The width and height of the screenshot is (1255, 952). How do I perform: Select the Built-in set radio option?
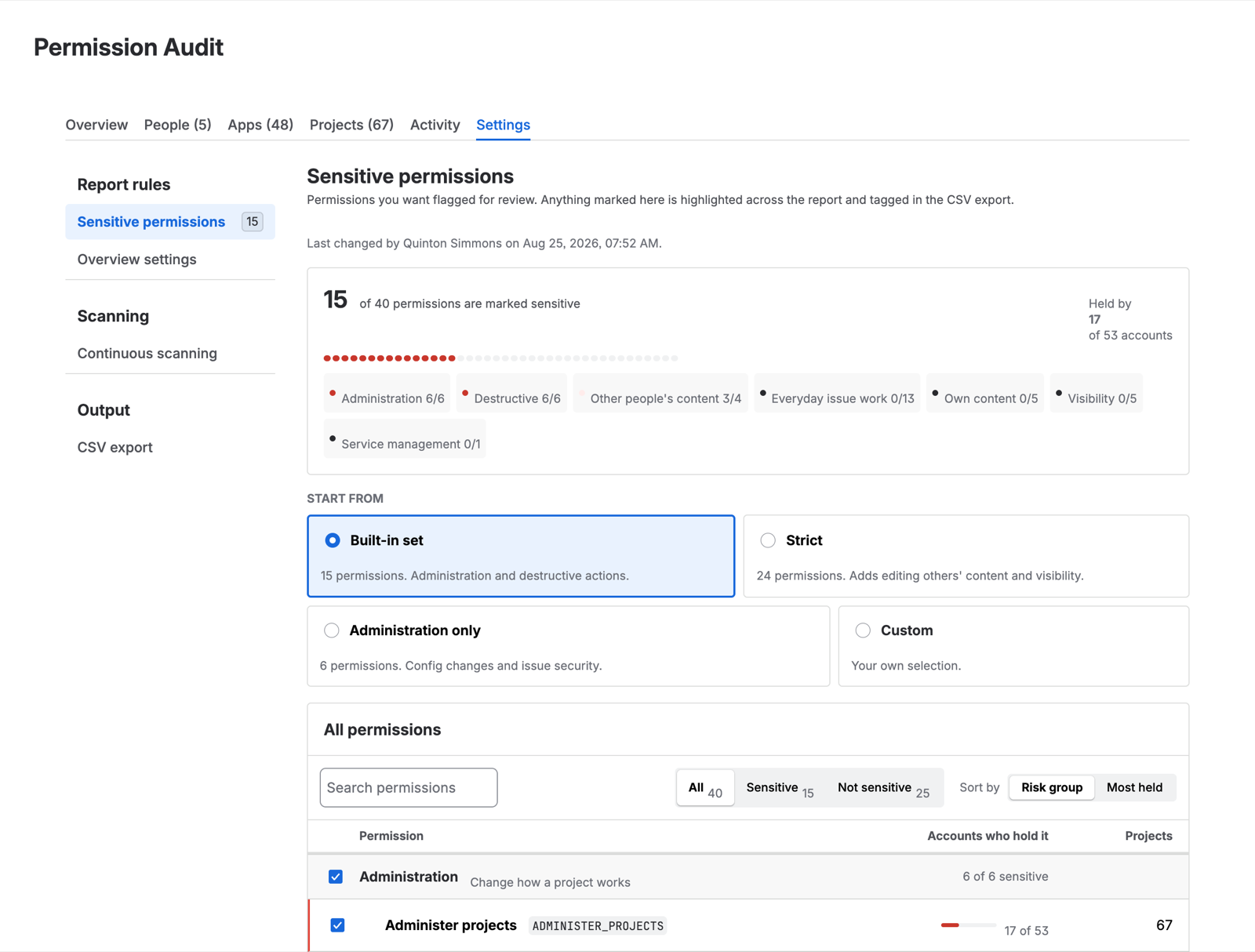point(333,540)
